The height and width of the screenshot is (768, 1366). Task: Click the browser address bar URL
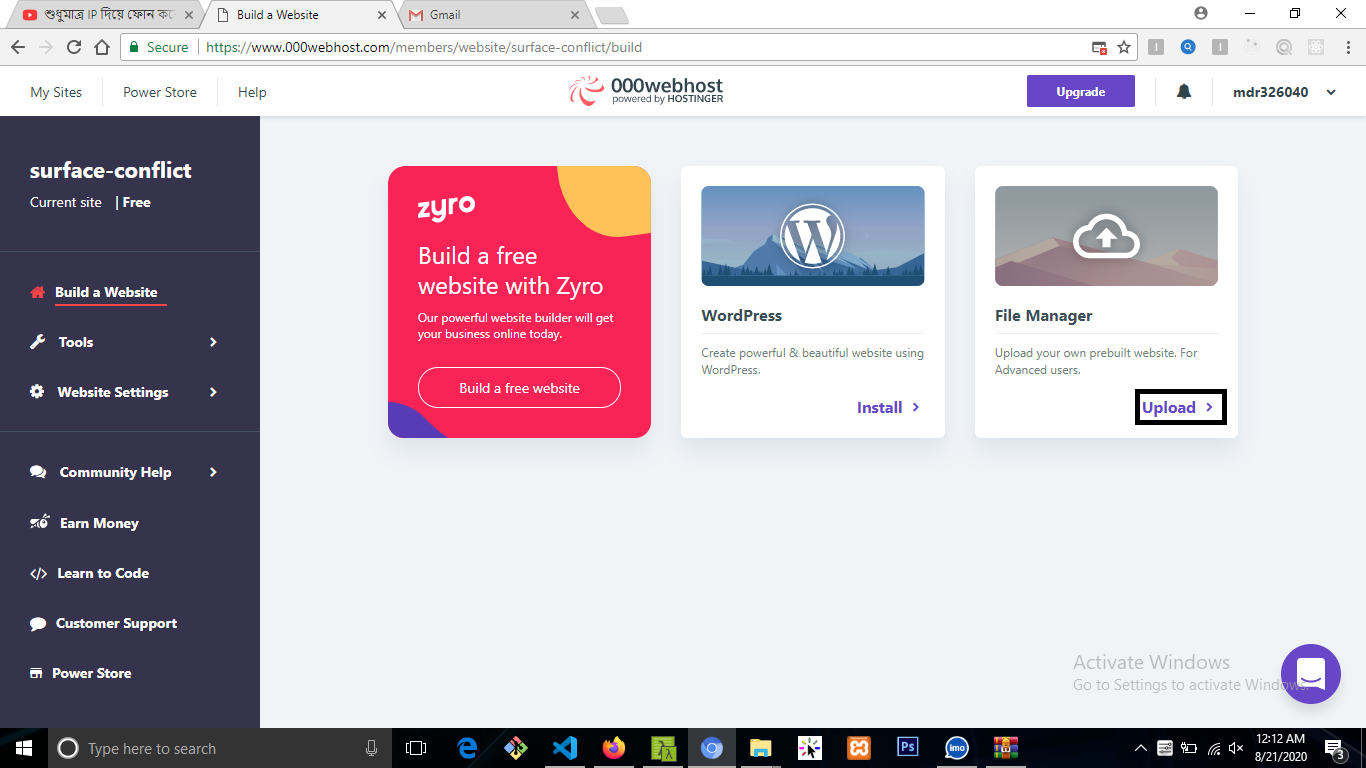coord(424,47)
